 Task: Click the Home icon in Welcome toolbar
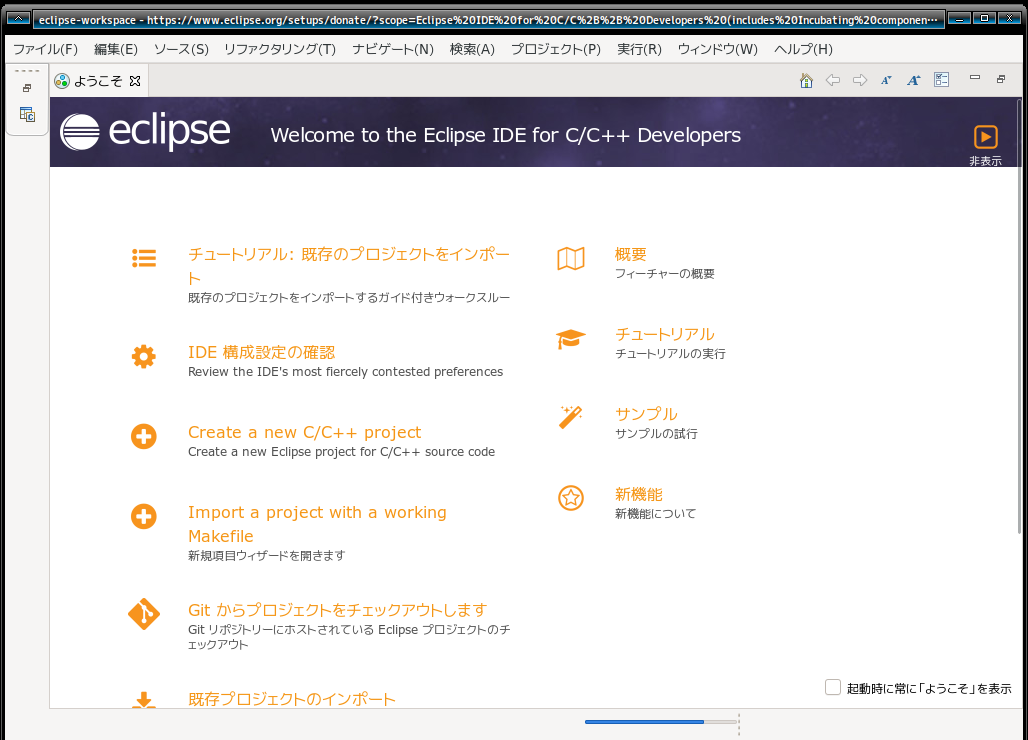point(806,81)
